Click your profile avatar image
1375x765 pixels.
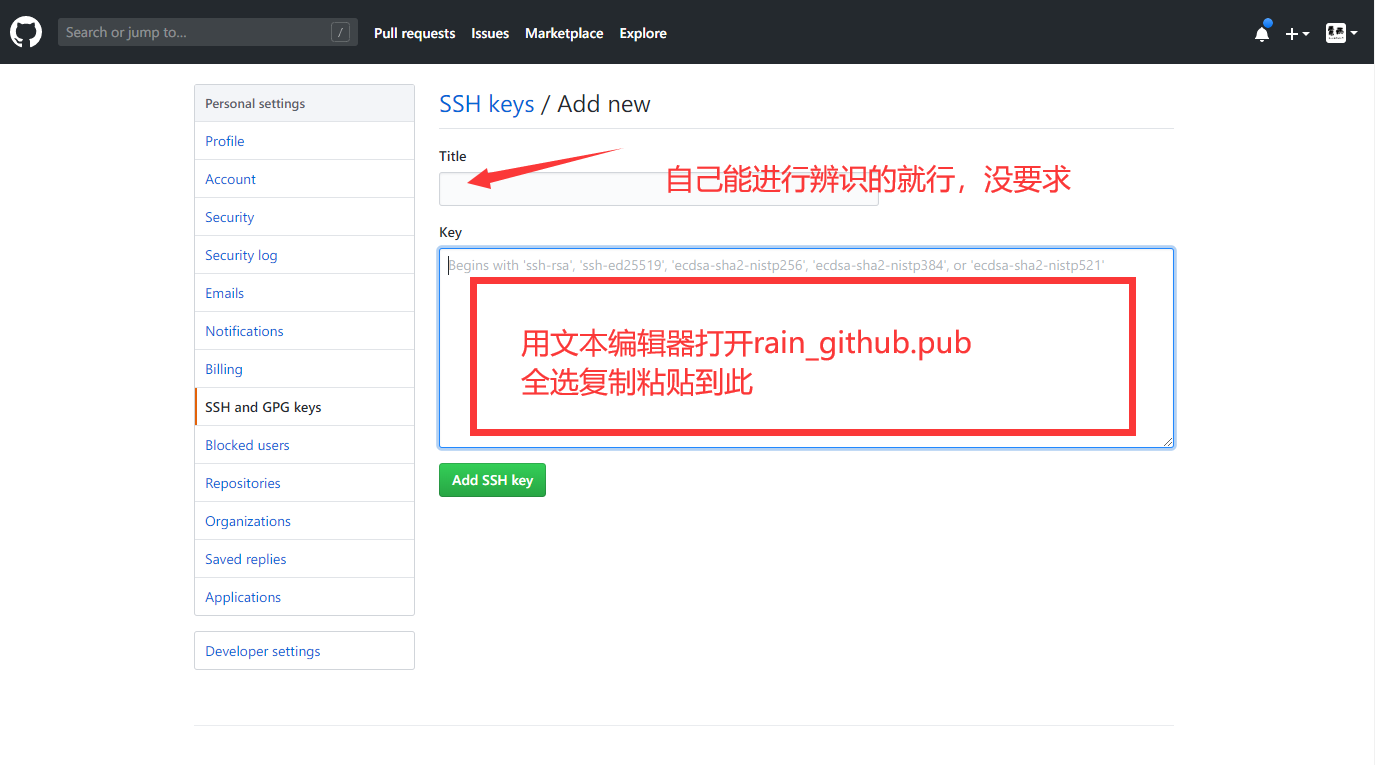(x=1334, y=32)
